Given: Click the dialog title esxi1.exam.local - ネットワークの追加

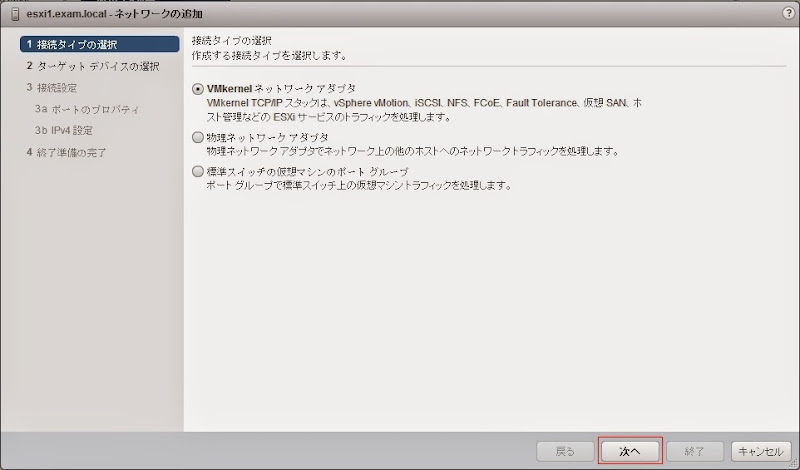Looking at the screenshot, I should 114,14.
